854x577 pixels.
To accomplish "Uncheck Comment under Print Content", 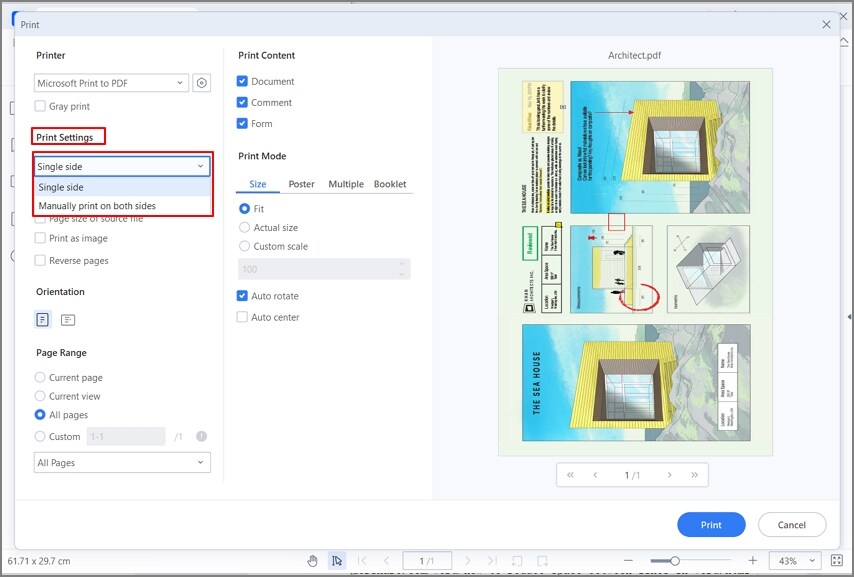I will click(x=241, y=102).
